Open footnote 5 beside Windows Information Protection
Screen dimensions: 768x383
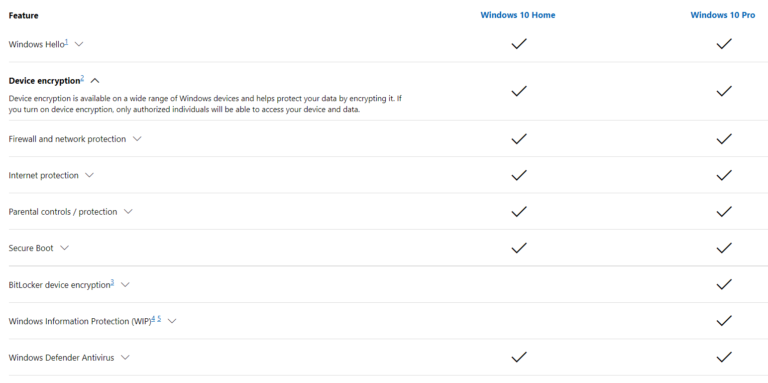click(x=159, y=319)
